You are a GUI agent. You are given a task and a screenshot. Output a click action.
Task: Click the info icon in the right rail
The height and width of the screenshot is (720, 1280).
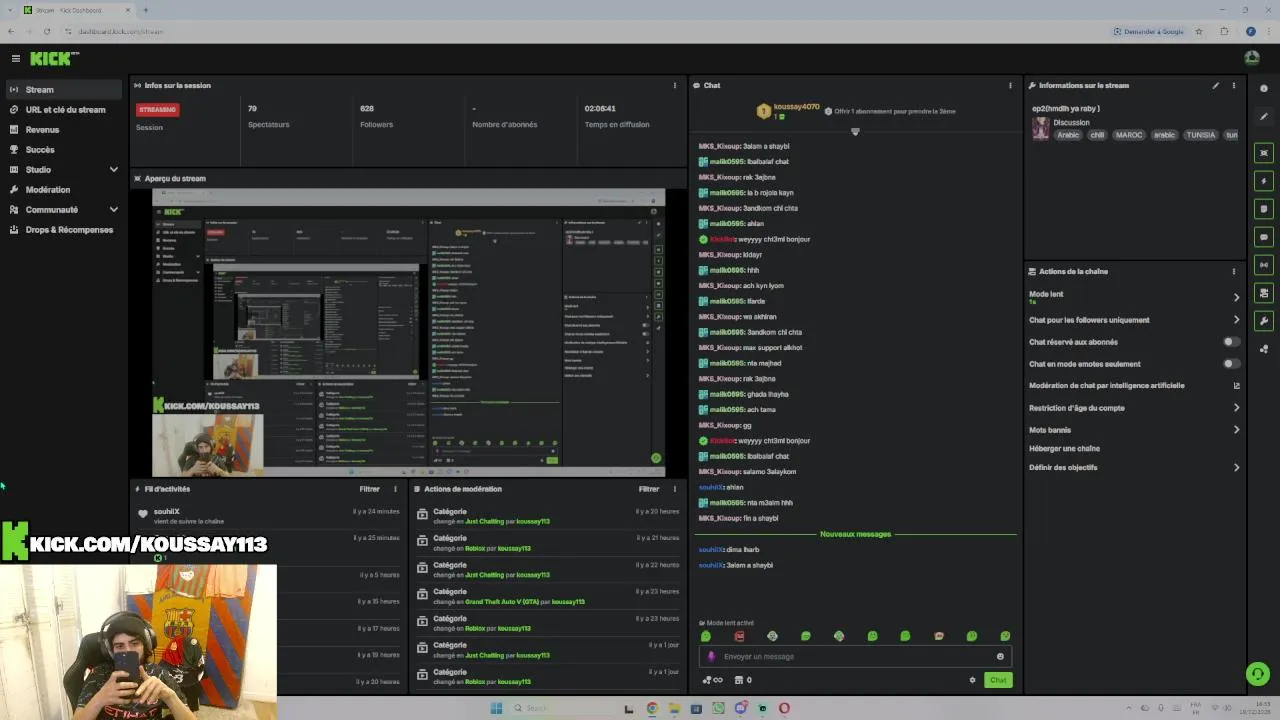[1264, 88]
